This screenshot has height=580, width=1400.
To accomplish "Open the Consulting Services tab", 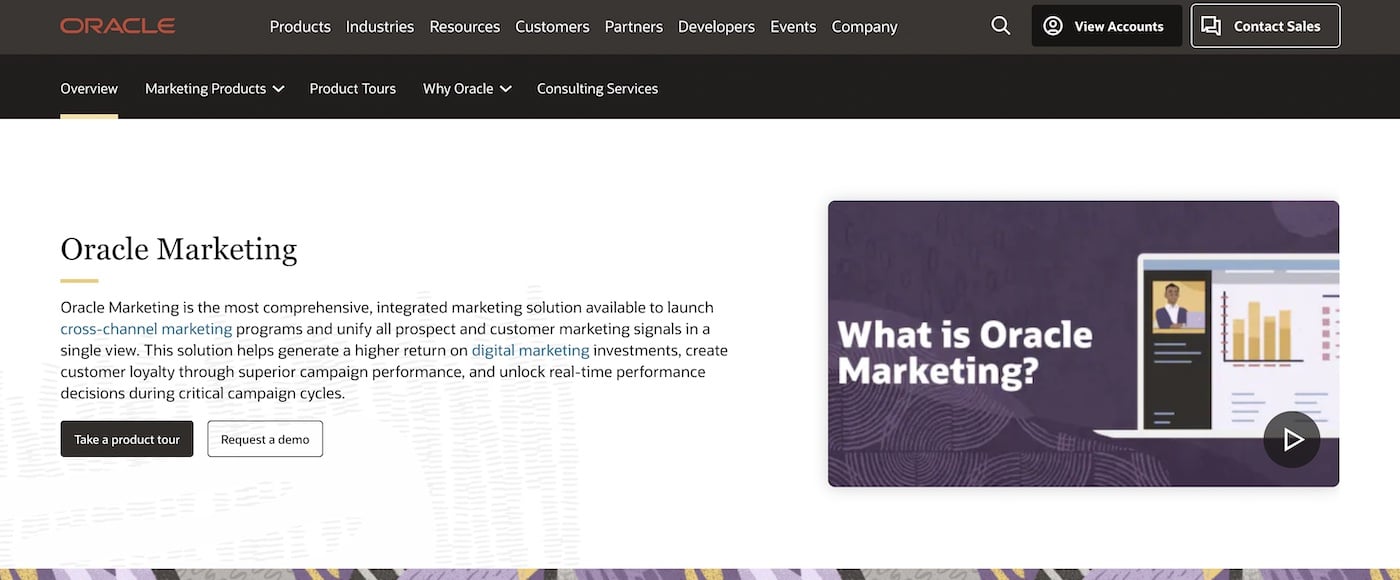I will tap(597, 88).
